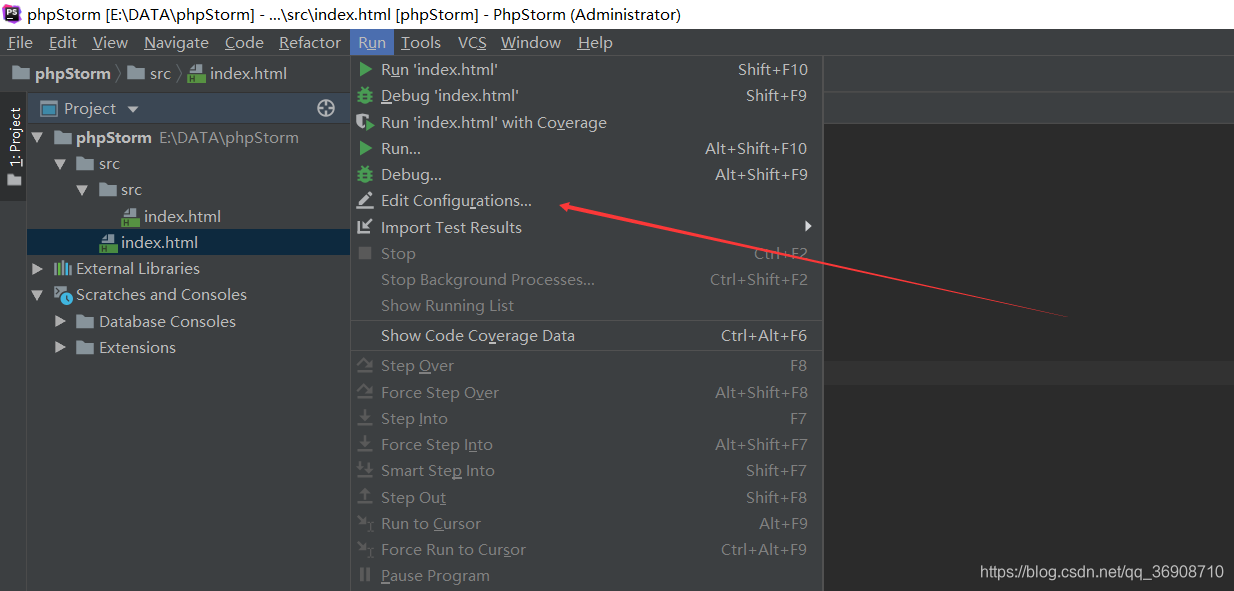The height and width of the screenshot is (591, 1234).
Task: Click the 'src' breadcrumb item
Action: [160, 73]
